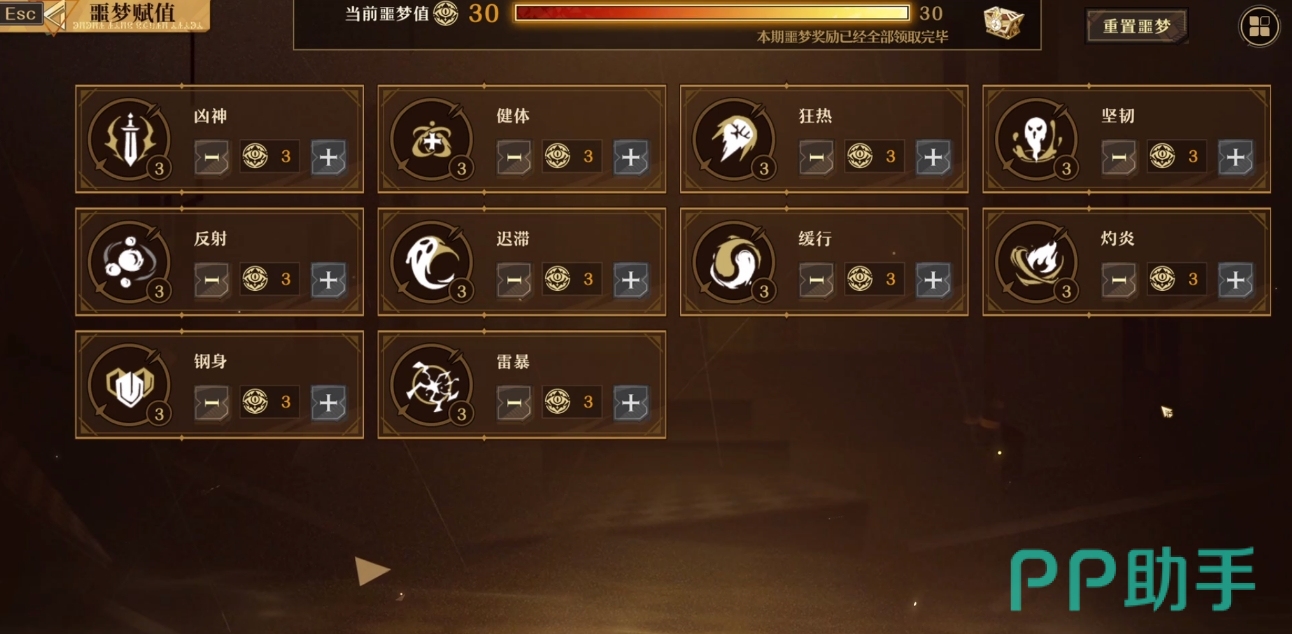Click the 重置噩梦 reset button

[x=1137, y=26]
